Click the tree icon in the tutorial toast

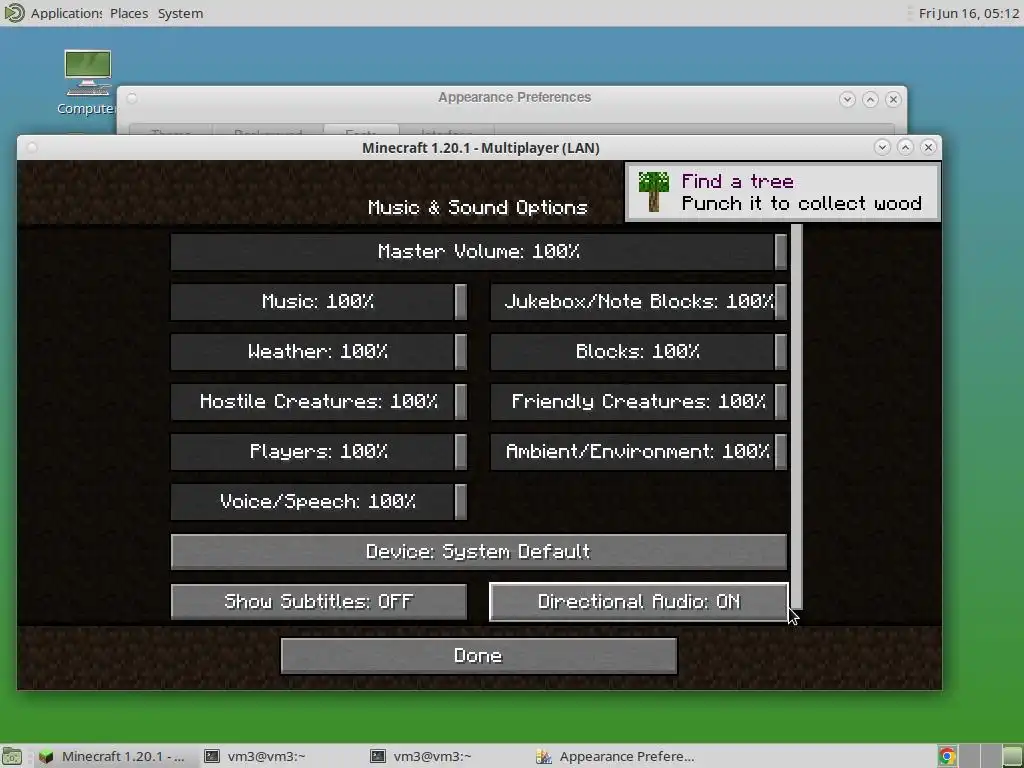pyautogui.click(x=653, y=191)
